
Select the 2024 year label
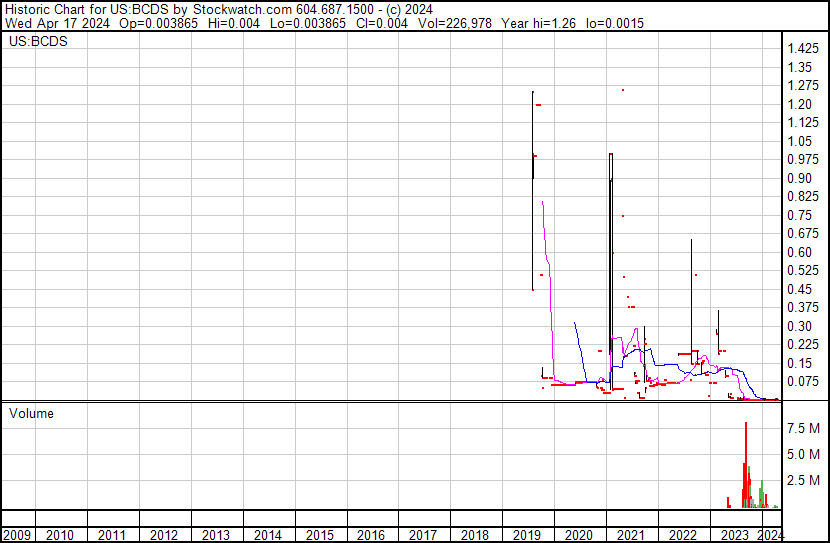pos(769,535)
